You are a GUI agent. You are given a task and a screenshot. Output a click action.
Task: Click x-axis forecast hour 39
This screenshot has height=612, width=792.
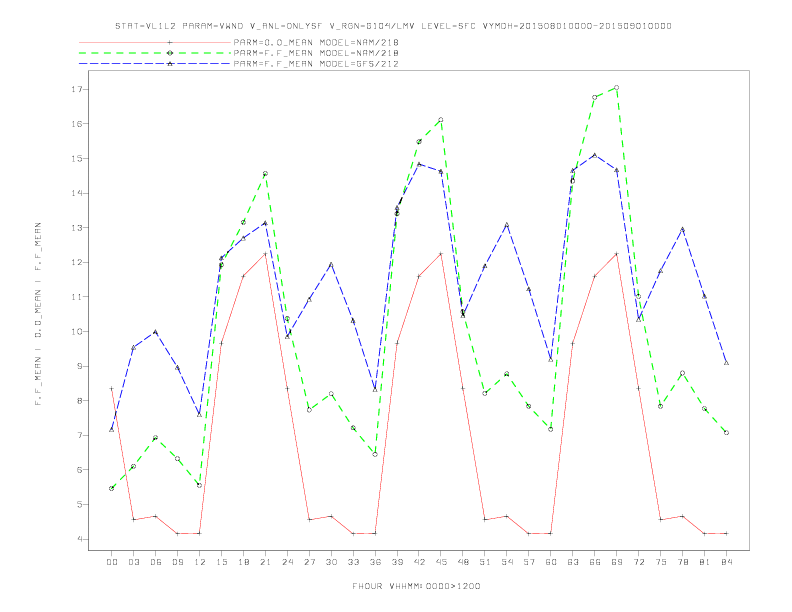397,562
